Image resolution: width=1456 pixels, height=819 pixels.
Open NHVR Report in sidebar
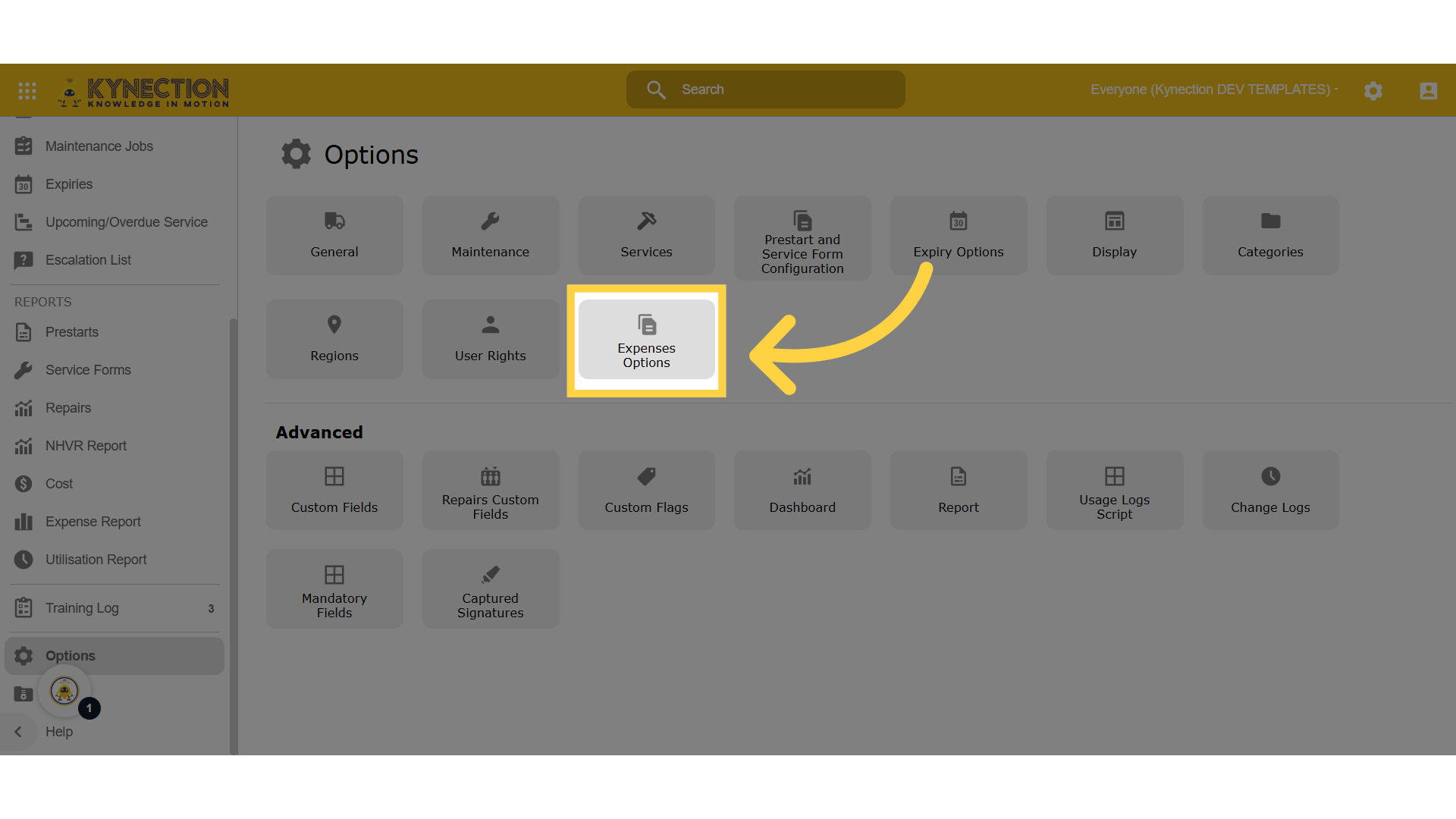click(x=114, y=446)
